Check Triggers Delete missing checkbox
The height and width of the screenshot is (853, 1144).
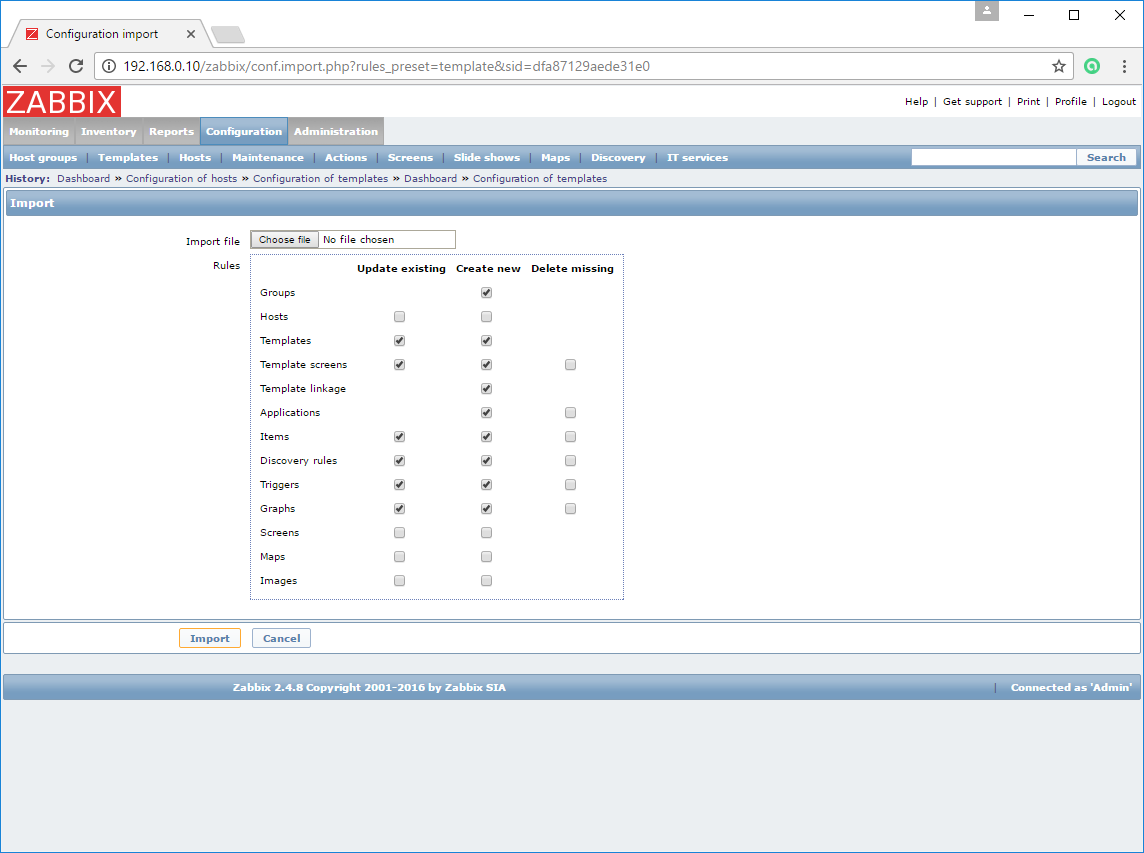571,485
